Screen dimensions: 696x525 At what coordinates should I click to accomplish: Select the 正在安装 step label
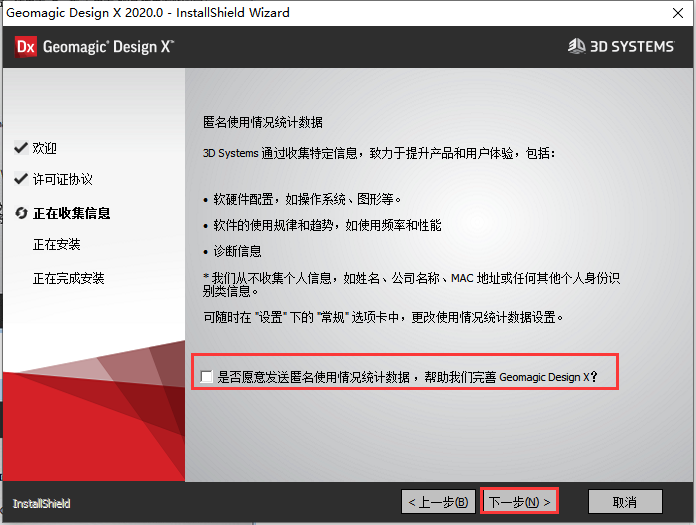[x=56, y=245]
